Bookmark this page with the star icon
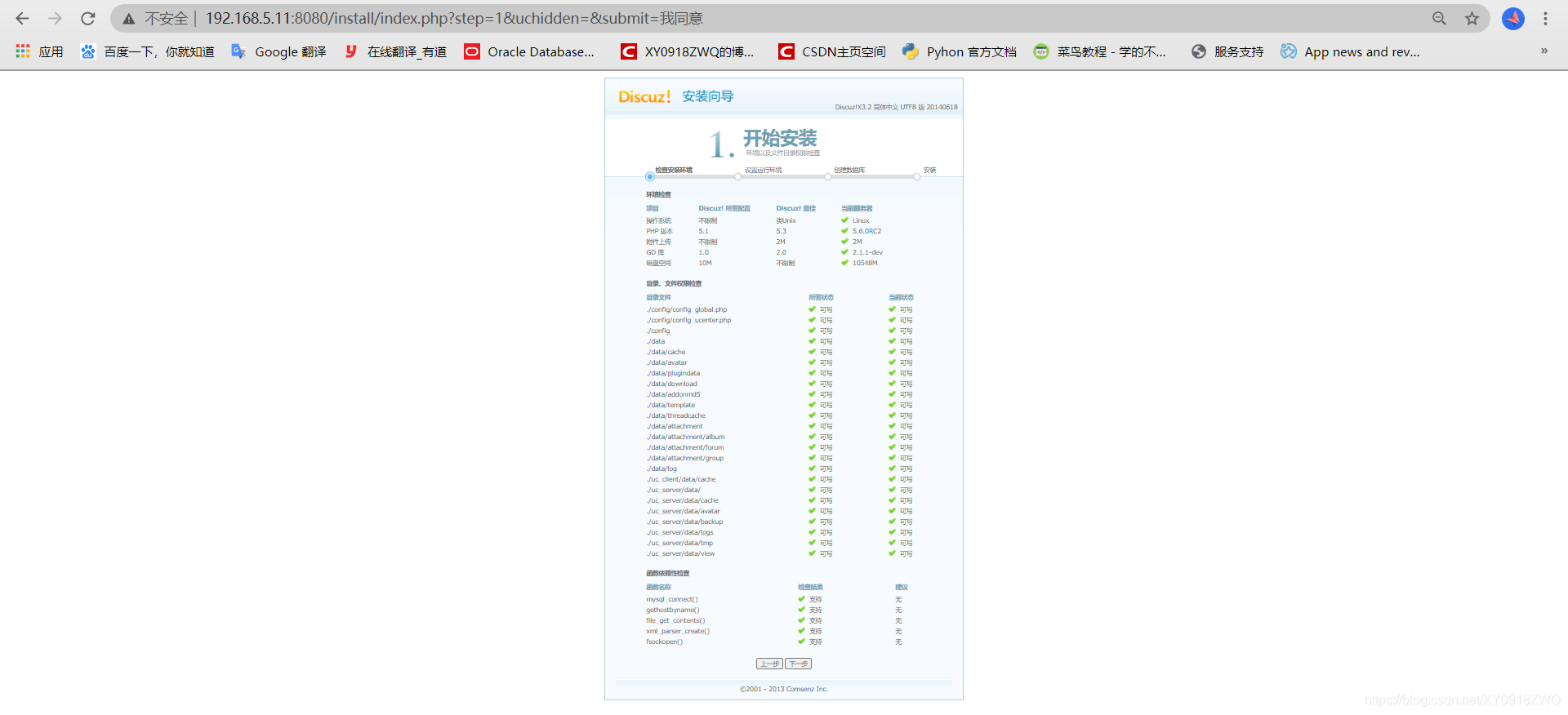Screen dimensions: 1568x715 (1472, 18)
